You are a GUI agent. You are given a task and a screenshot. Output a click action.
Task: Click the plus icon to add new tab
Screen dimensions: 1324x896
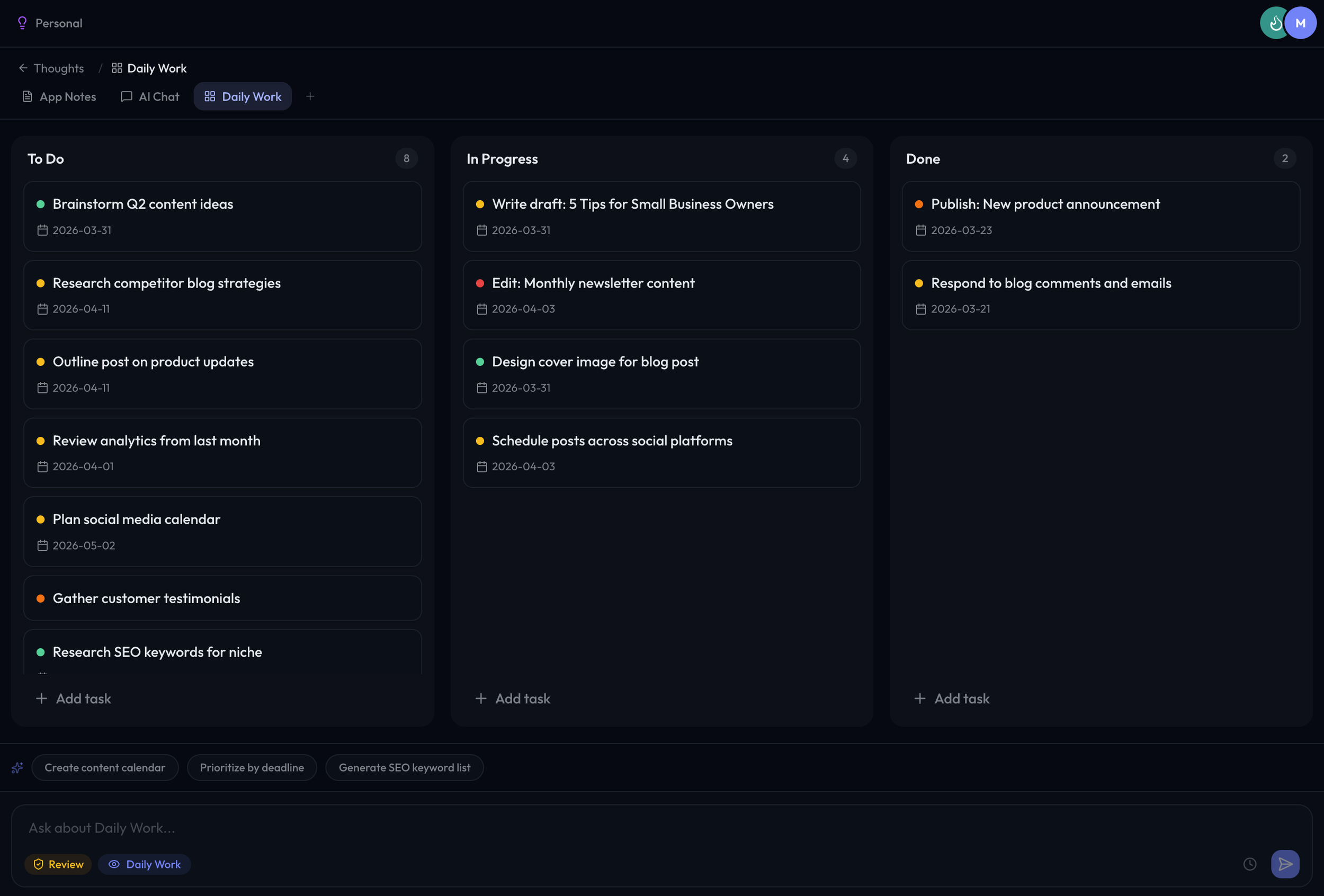(310, 96)
